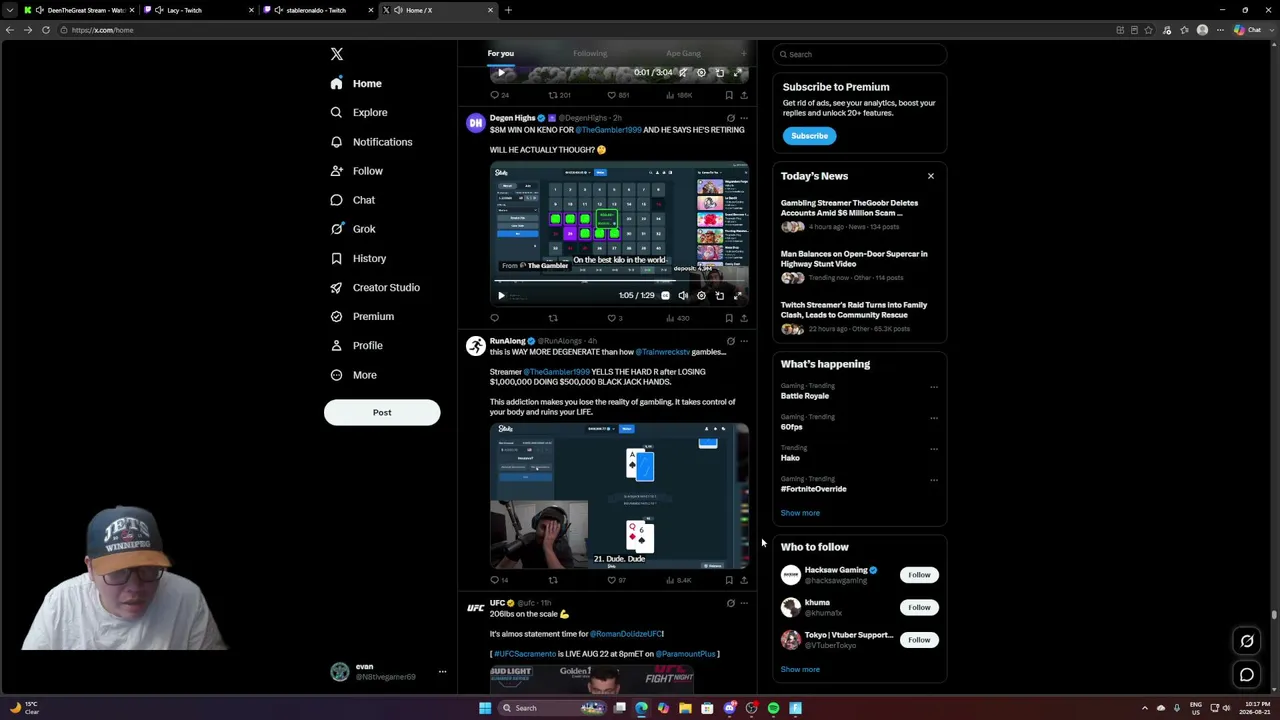
Task: Open Battle Royale trending topic
Action: point(805,396)
